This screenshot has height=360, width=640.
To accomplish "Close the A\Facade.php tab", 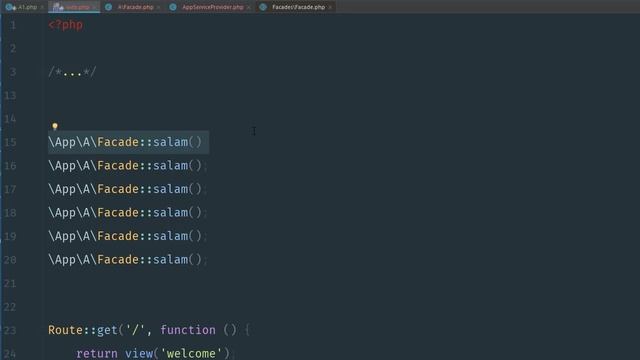I will pyautogui.click(x=158, y=7).
